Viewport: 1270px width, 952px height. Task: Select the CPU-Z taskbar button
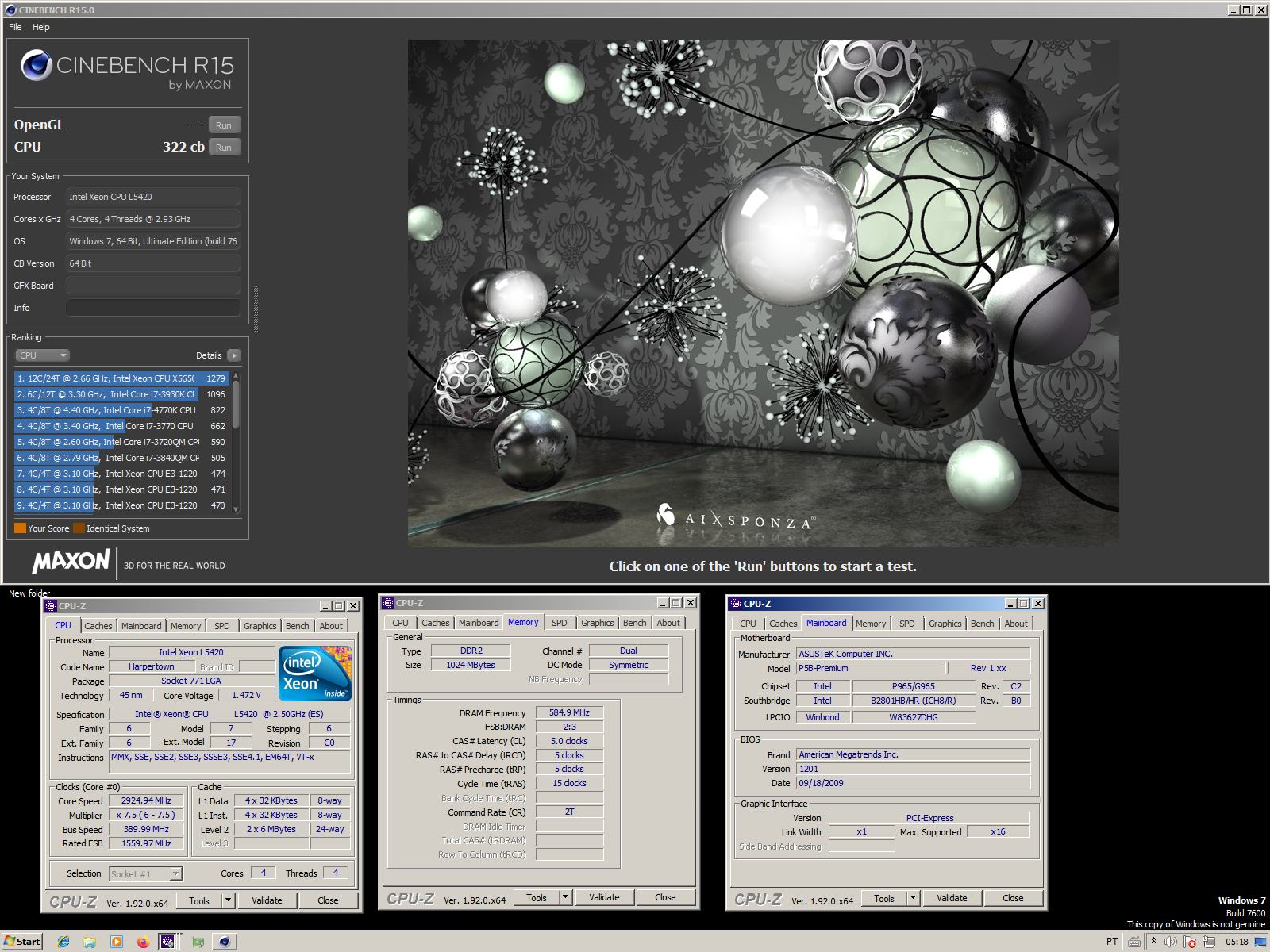tap(167, 942)
